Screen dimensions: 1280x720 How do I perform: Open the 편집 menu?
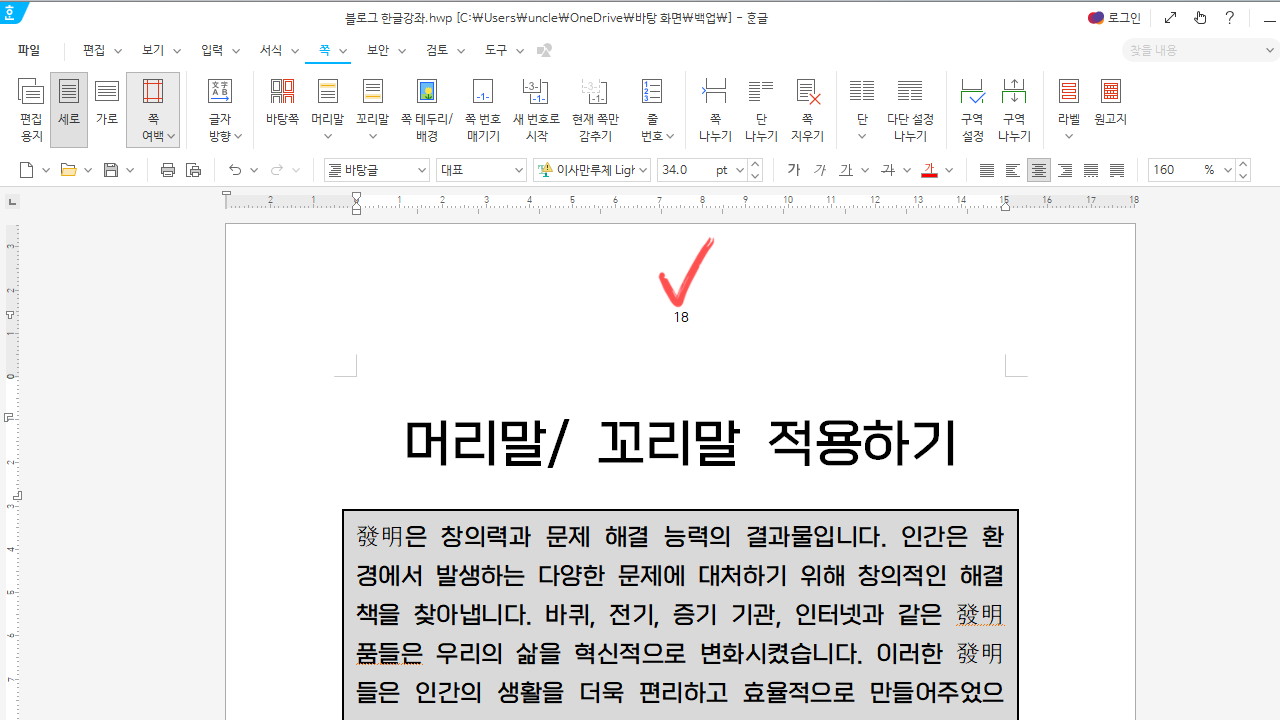(x=94, y=50)
